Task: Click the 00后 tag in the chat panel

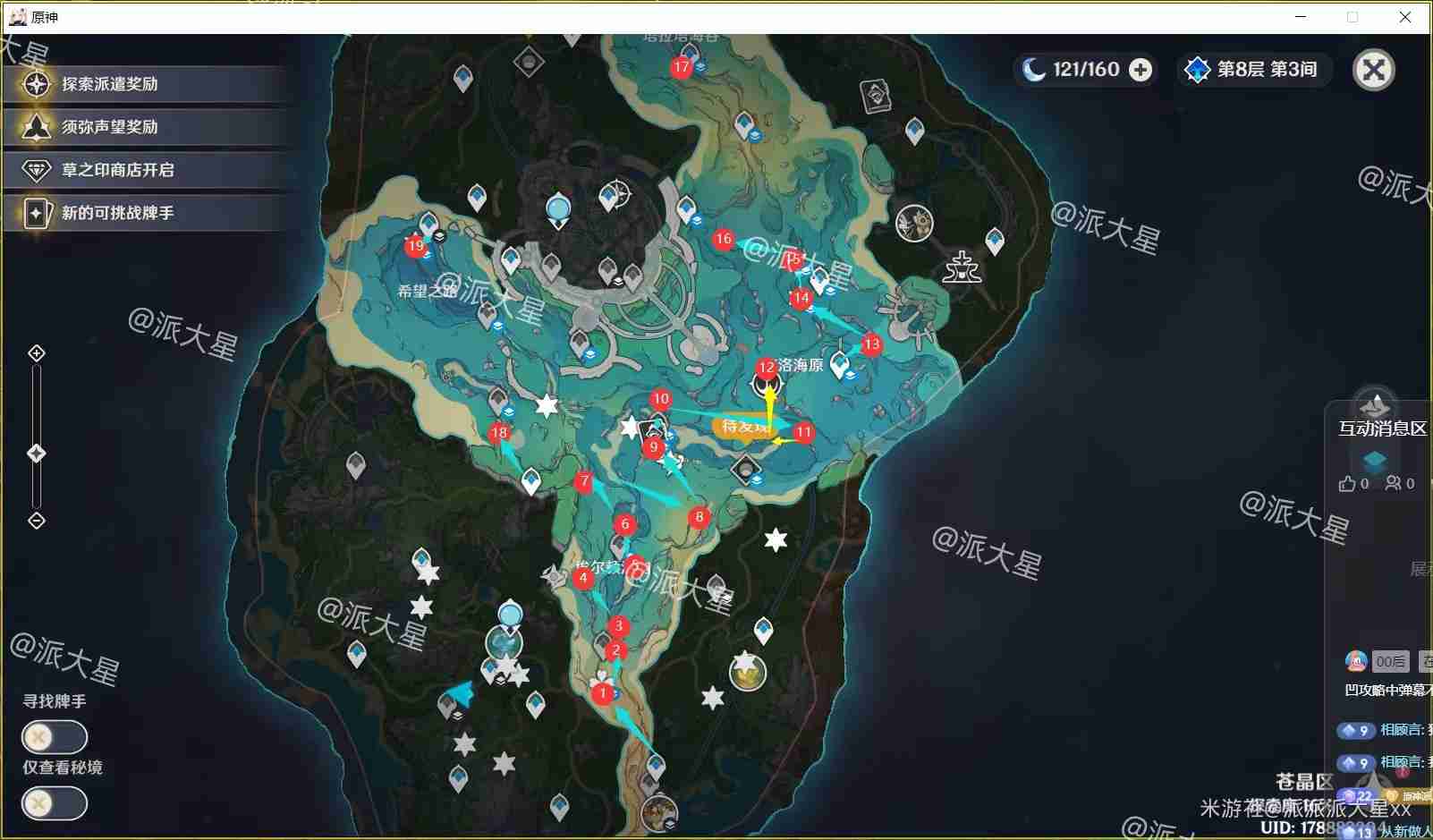Action: [x=1391, y=661]
